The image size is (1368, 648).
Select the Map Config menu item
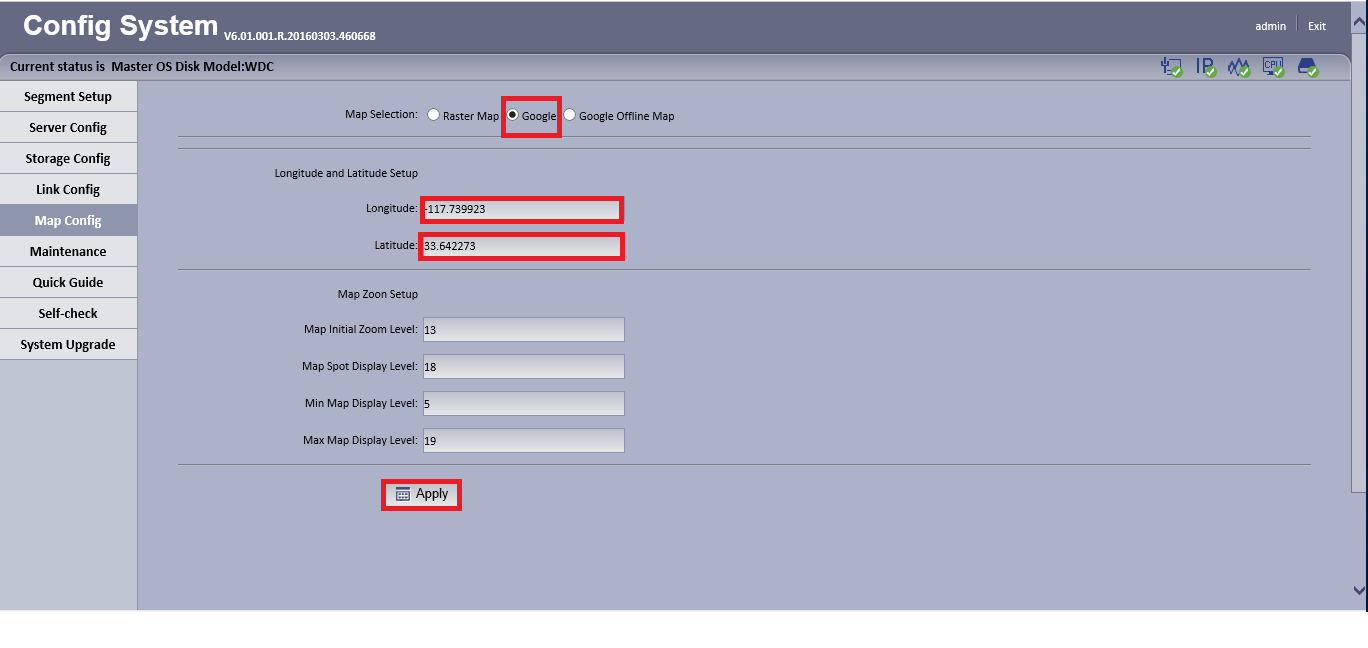tap(68, 221)
